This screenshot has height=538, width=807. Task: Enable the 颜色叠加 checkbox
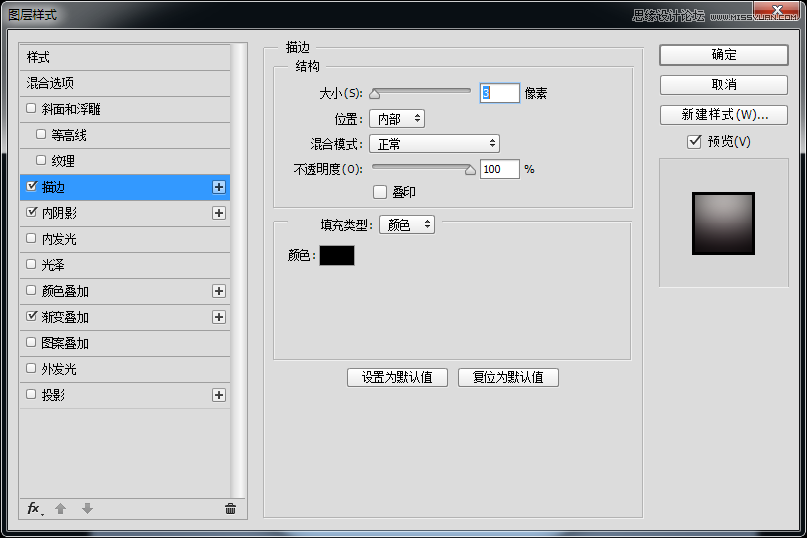[31, 290]
